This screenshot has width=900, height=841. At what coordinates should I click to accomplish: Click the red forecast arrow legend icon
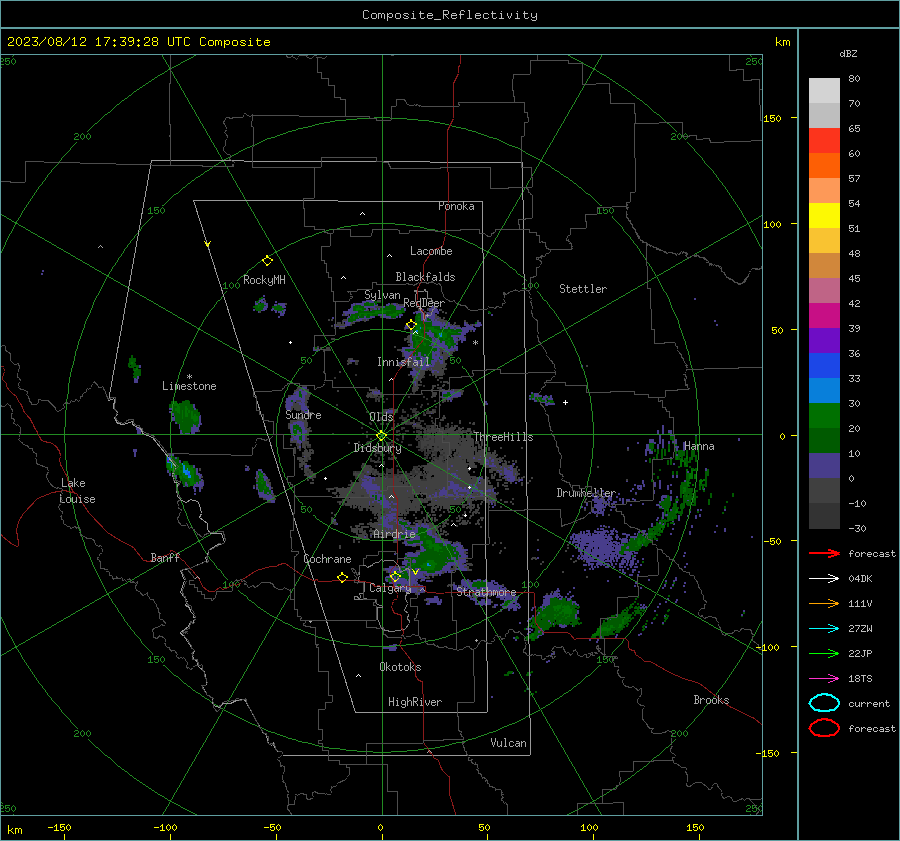(x=824, y=553)
